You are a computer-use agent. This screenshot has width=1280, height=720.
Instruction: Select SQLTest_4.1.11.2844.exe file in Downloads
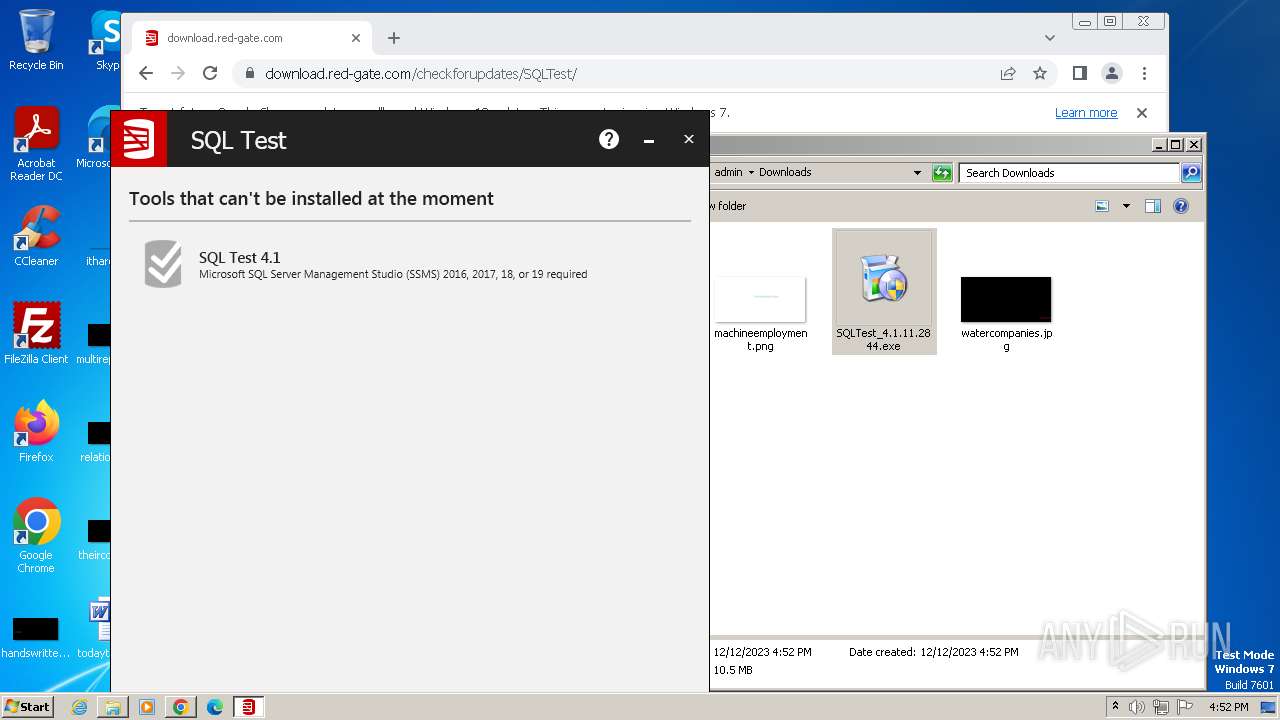point(884,291)
